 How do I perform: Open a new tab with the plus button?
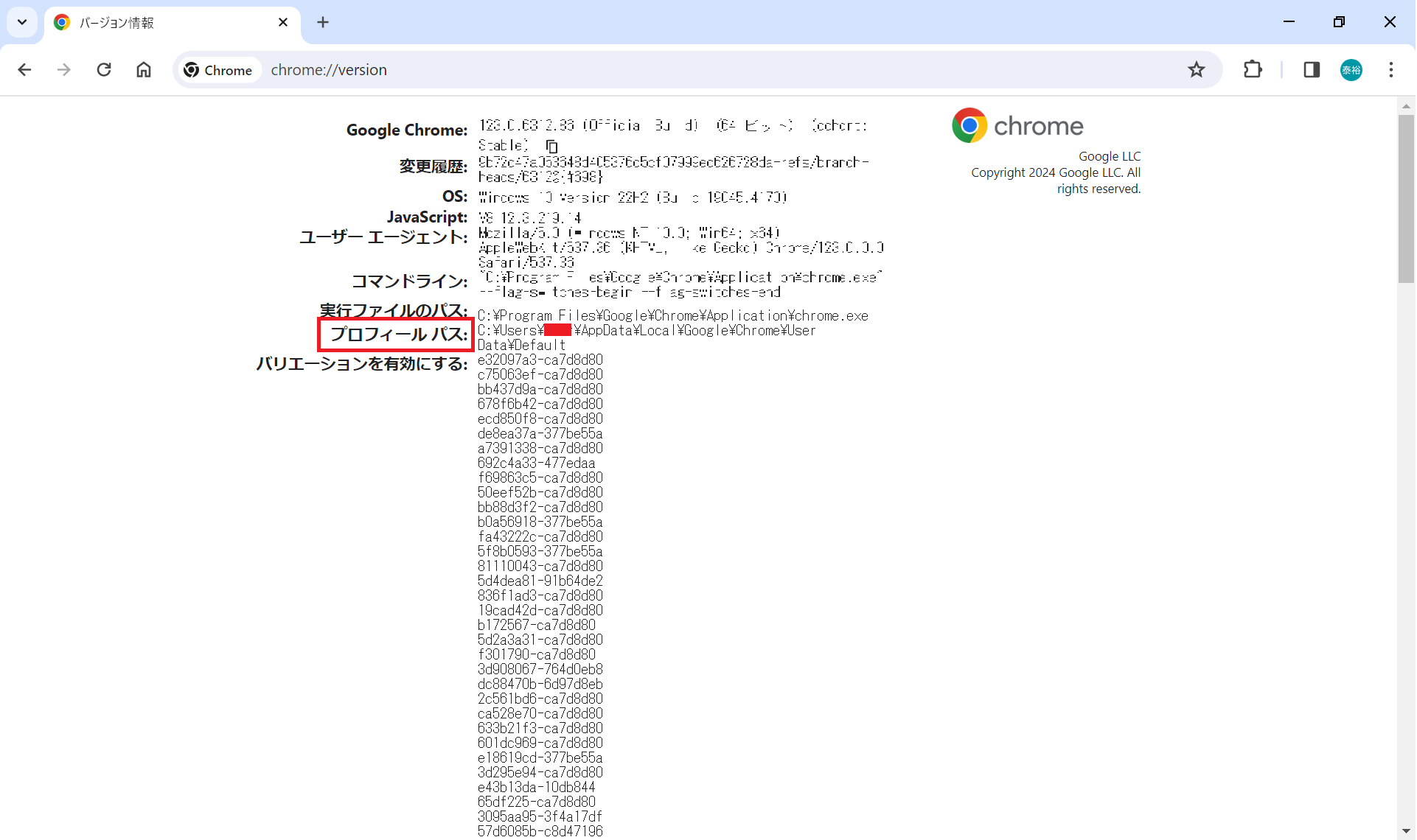click(x=322, y=22)
